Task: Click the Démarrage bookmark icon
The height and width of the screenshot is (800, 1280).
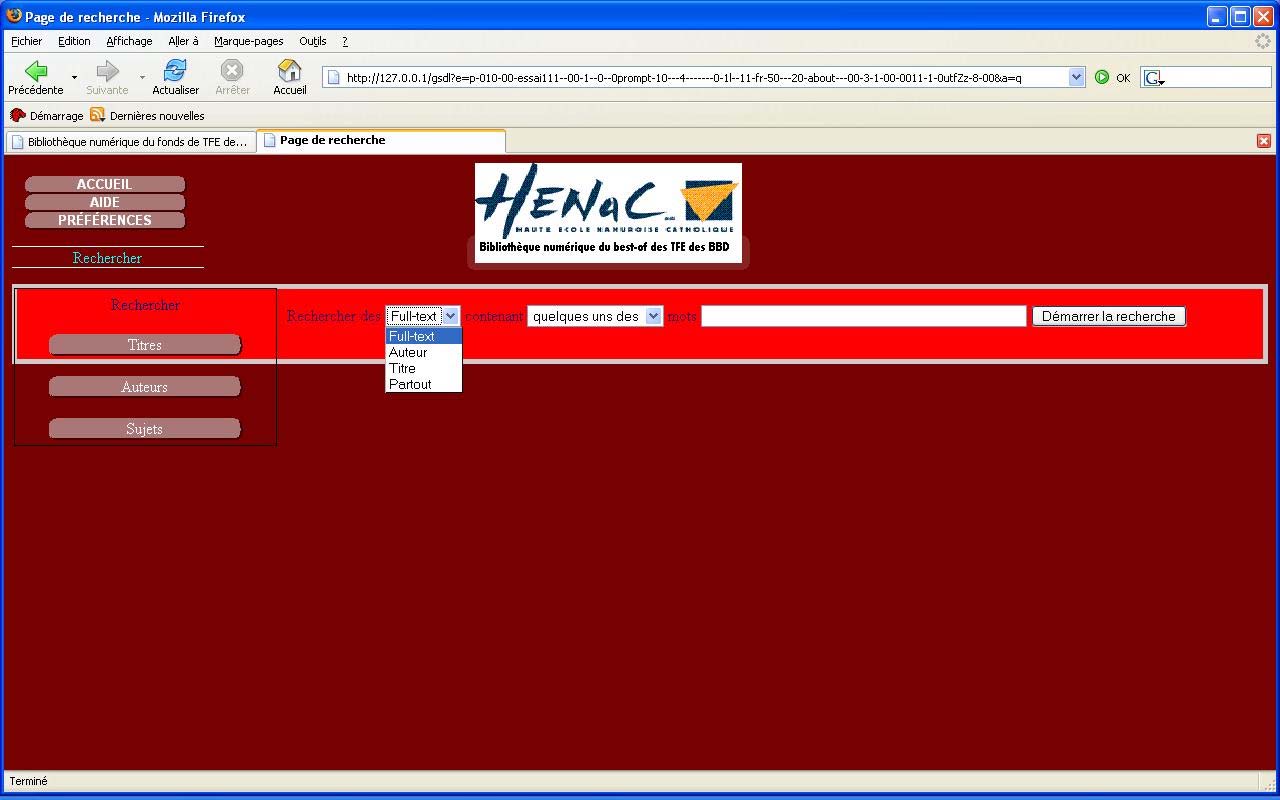Action: pos(17,115)
